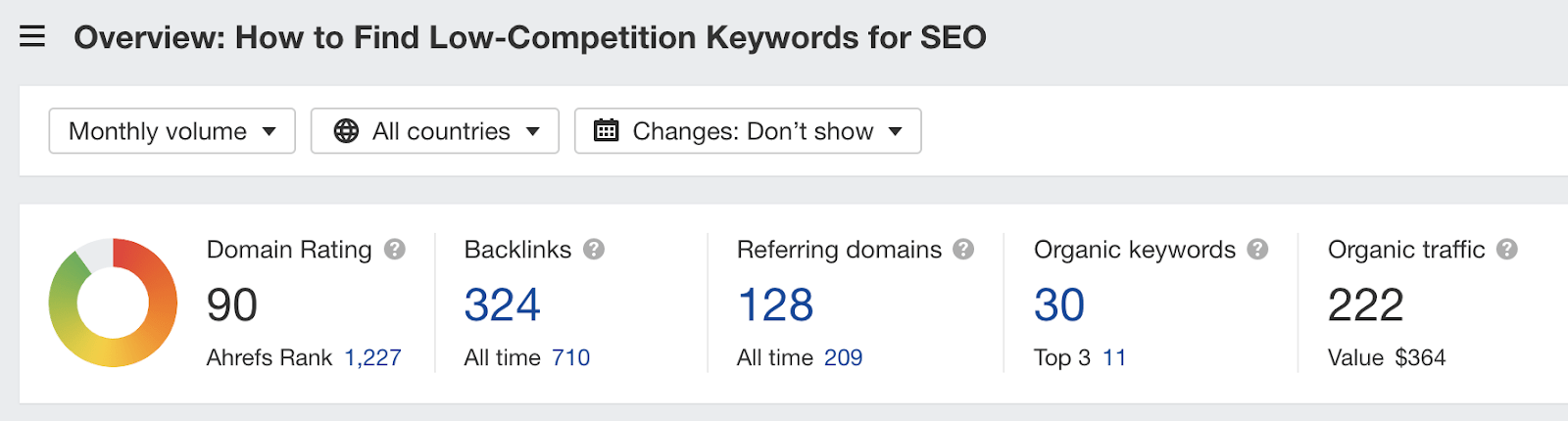Expand the Changes: Don't show dropdown

point(748,131)
